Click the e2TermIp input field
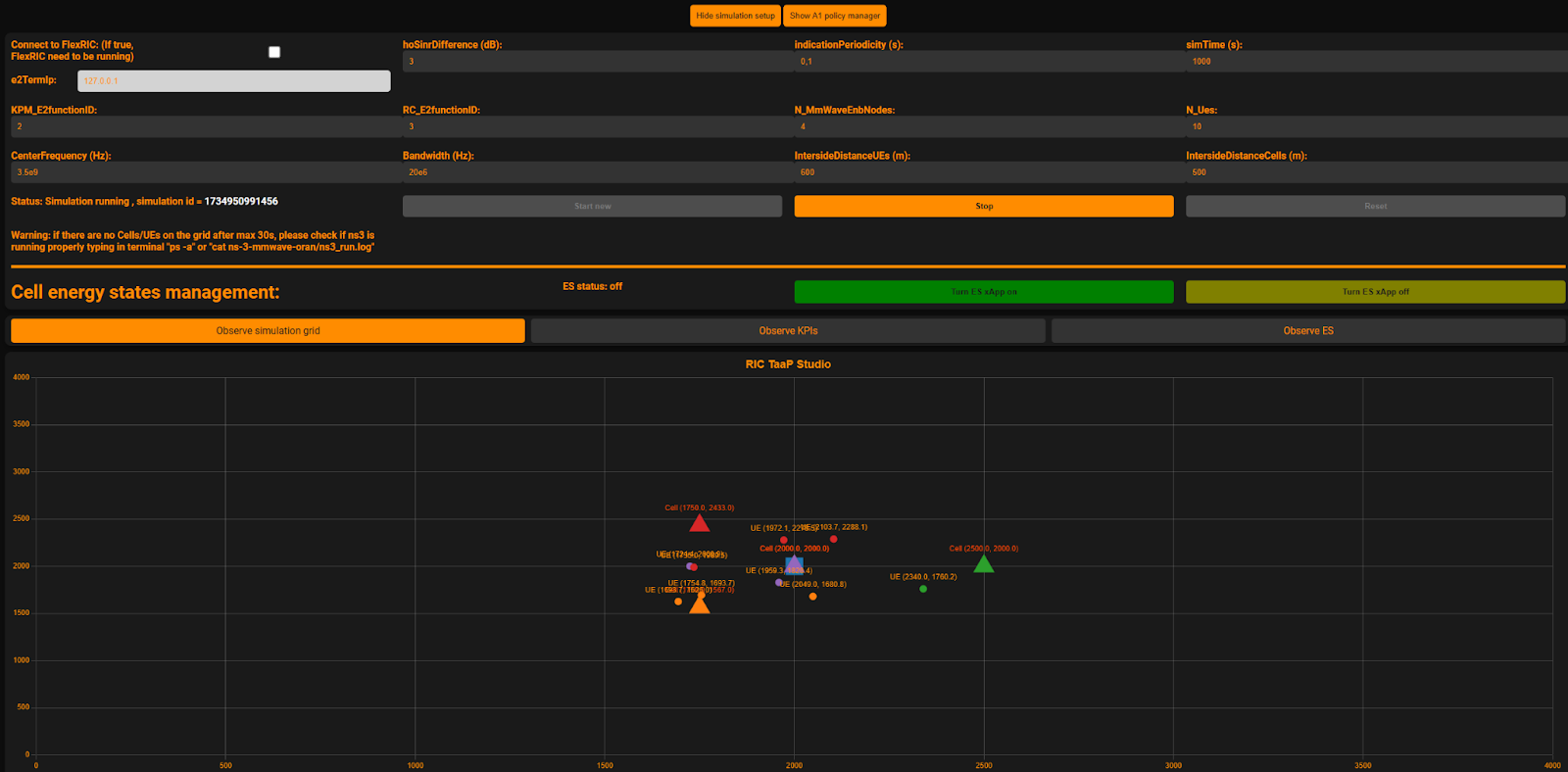1568x772 pixels. [x=234, y=81]
